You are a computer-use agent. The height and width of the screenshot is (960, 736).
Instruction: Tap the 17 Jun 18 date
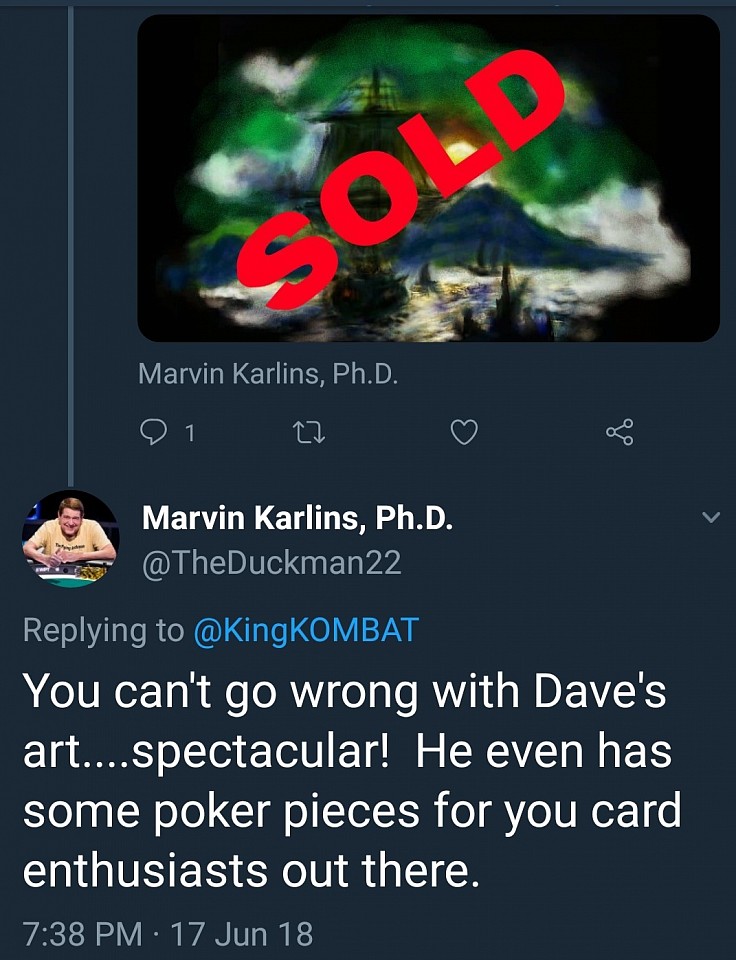click(x=242, y=934)
